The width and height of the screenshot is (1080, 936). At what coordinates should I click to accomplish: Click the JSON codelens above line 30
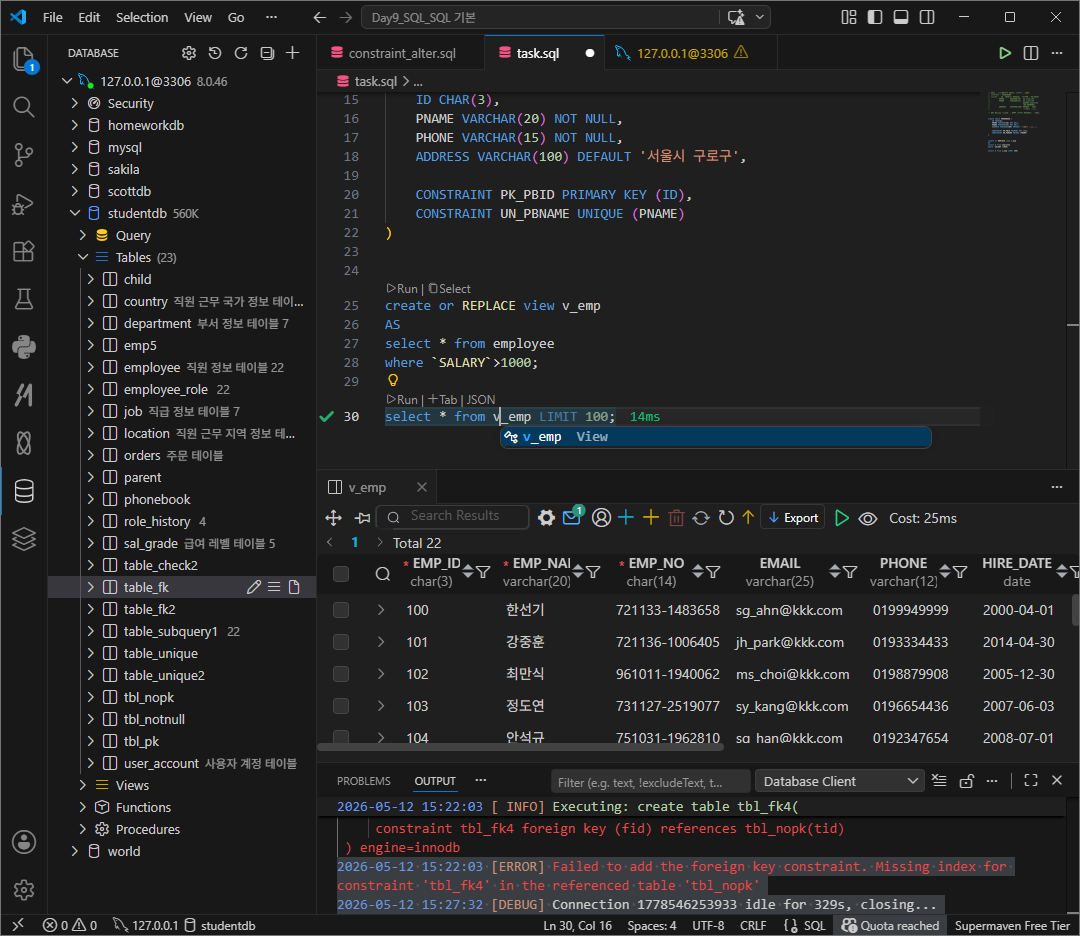click(x=481, y=399)
